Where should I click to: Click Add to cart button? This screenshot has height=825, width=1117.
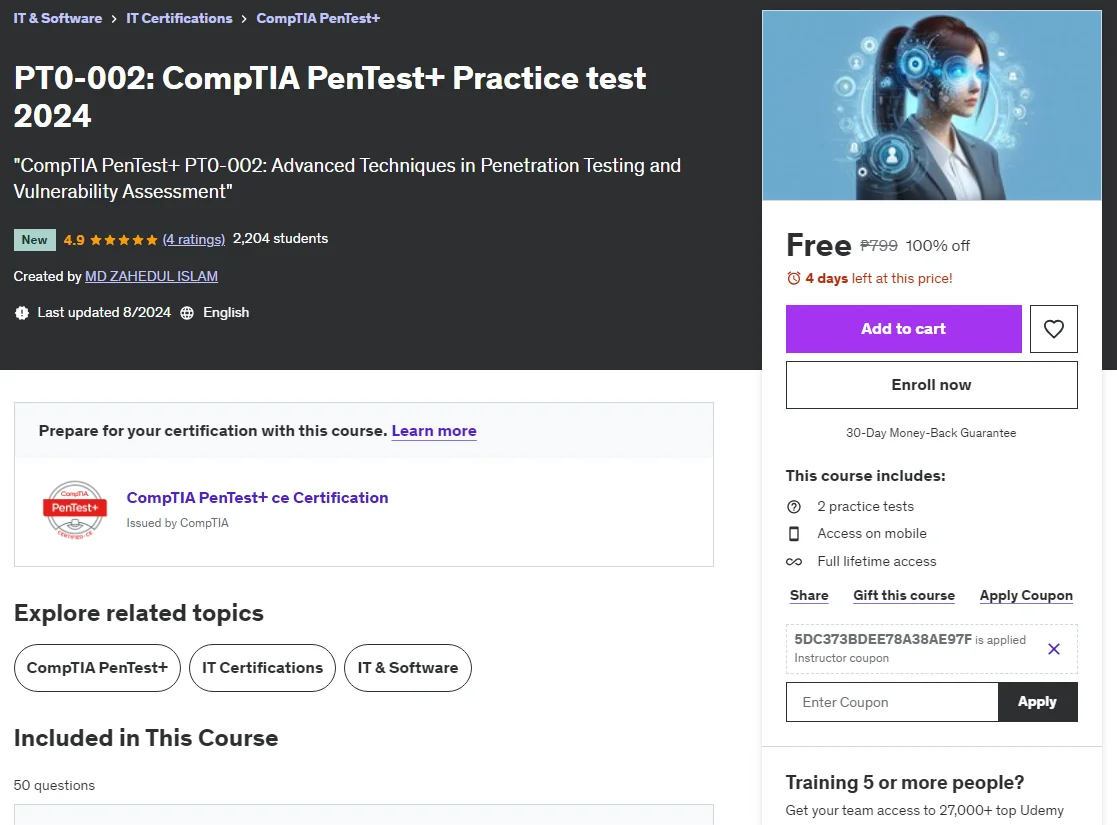click(903, 328)
